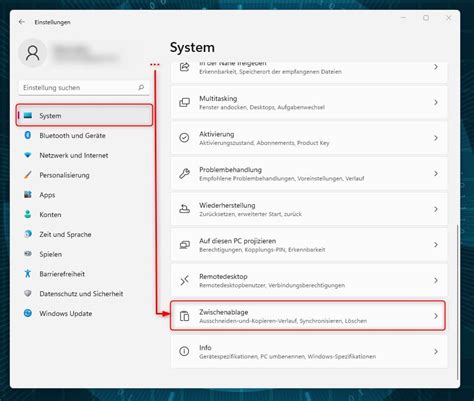Click the Datenschutz shield icon
The width and height of the screenshot is (474, 401).
(28, 293)
